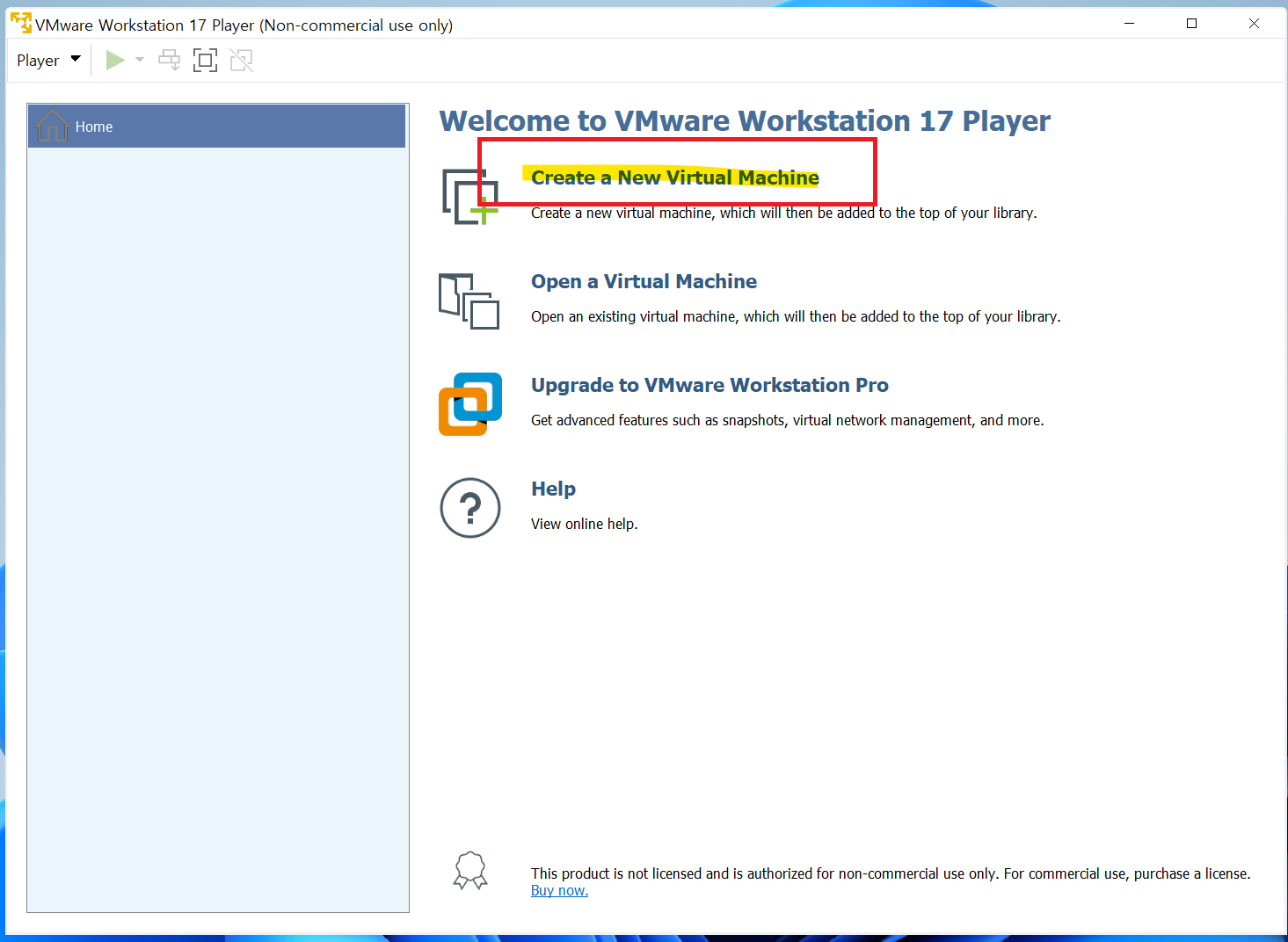Click the Buy now link
Image resolution: width=1288 pixels, height=942 pixels.
click(559, 890)
